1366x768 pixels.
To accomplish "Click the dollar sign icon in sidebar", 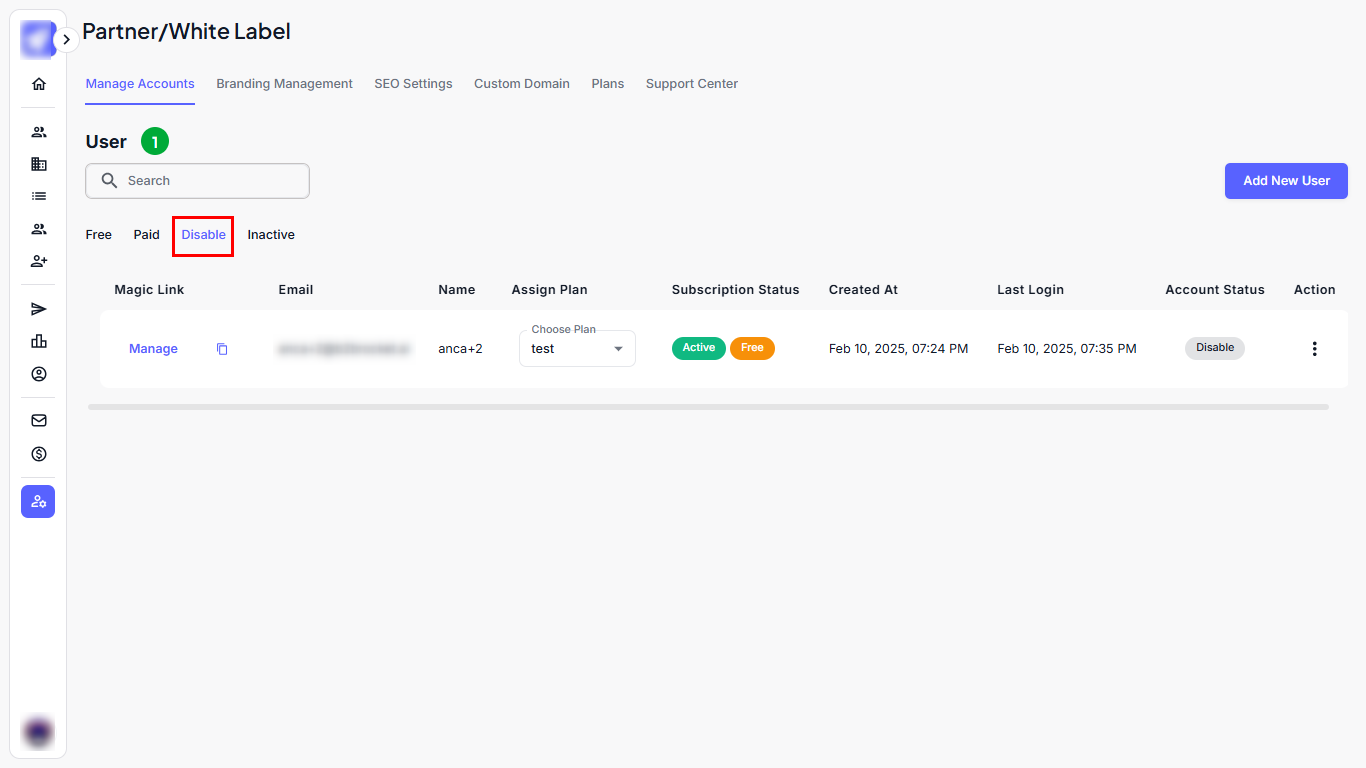I will pos(39,454).
